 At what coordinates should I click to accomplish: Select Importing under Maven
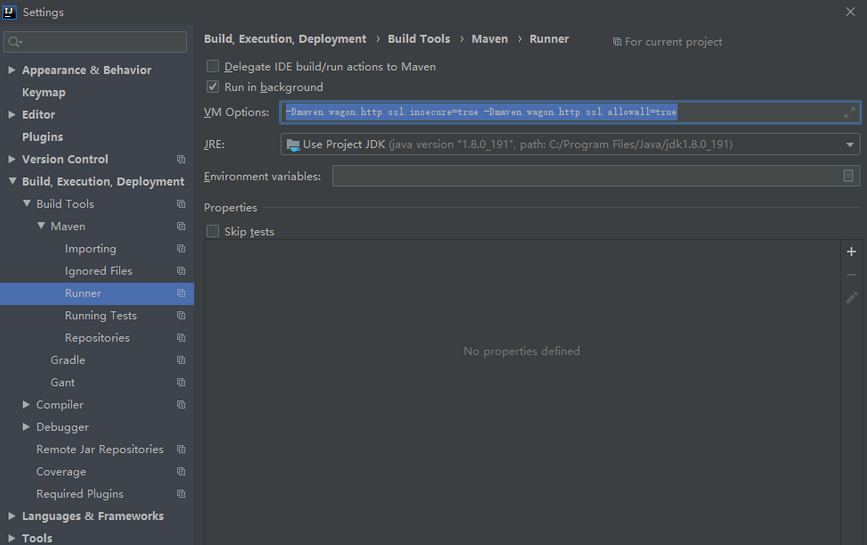click(91, 249)
